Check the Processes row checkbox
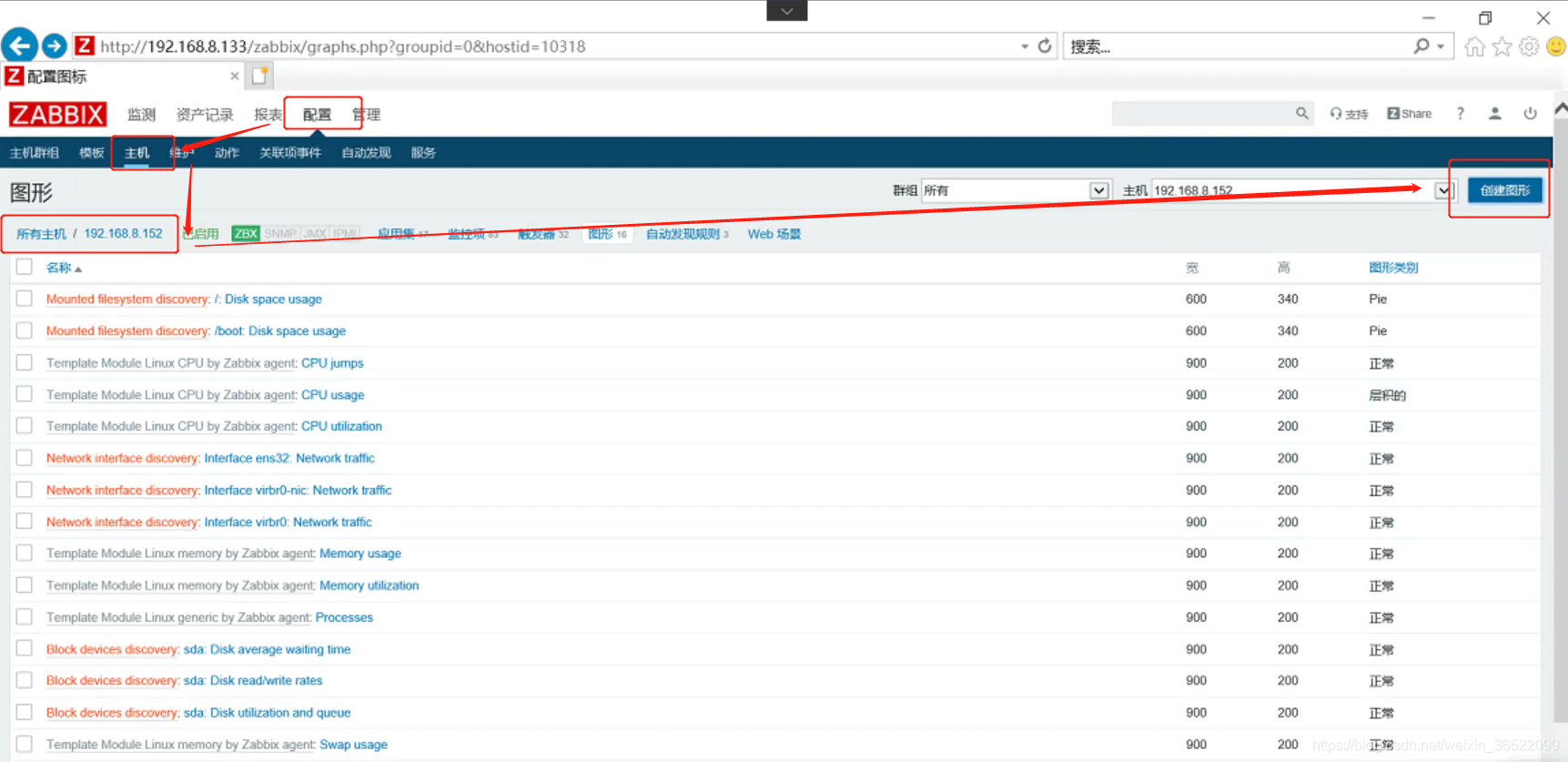This screenshot has width=1568, height=762. [x=25, y=616]
